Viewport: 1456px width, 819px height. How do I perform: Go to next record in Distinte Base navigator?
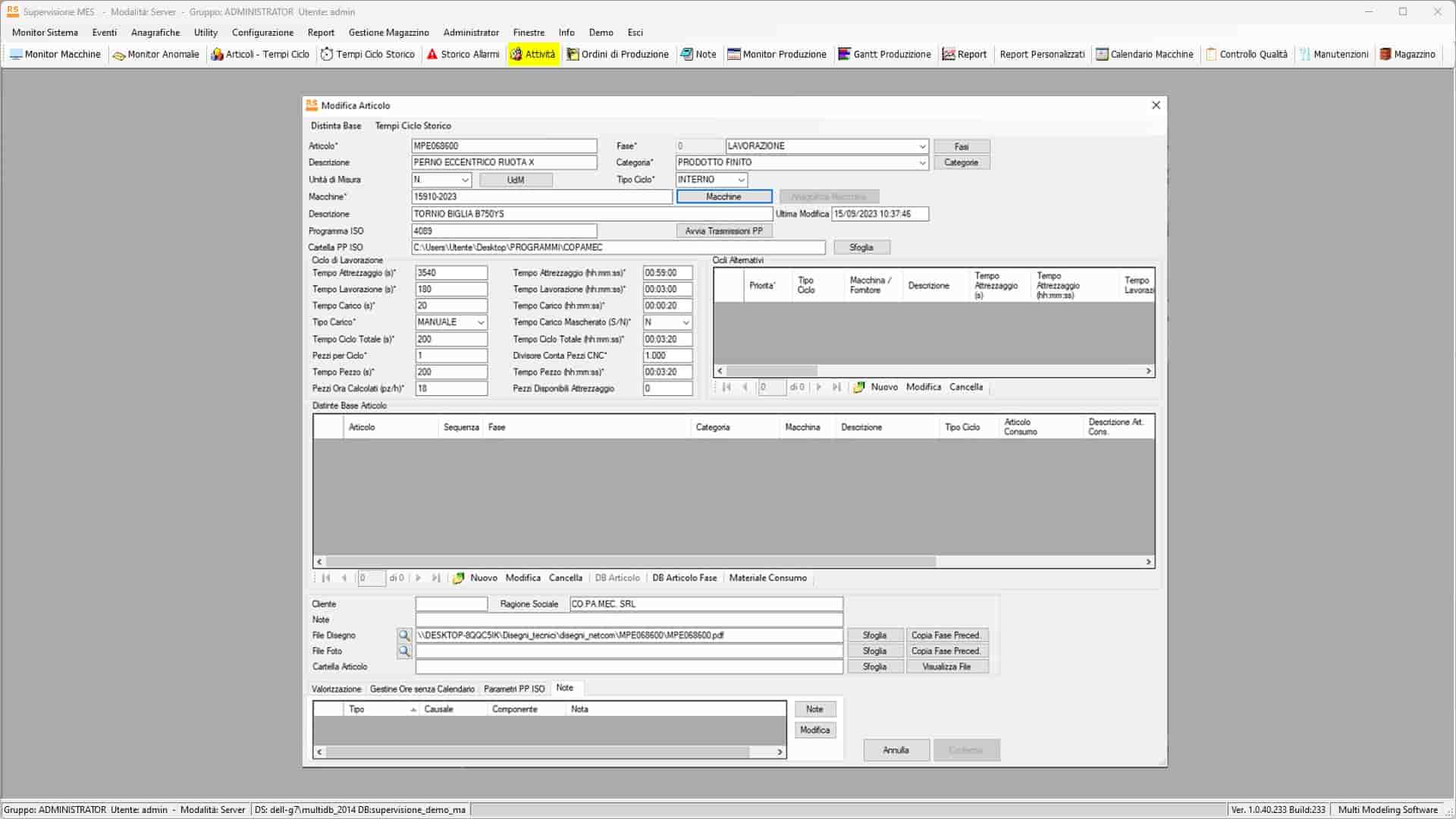(x=418, y=579)
